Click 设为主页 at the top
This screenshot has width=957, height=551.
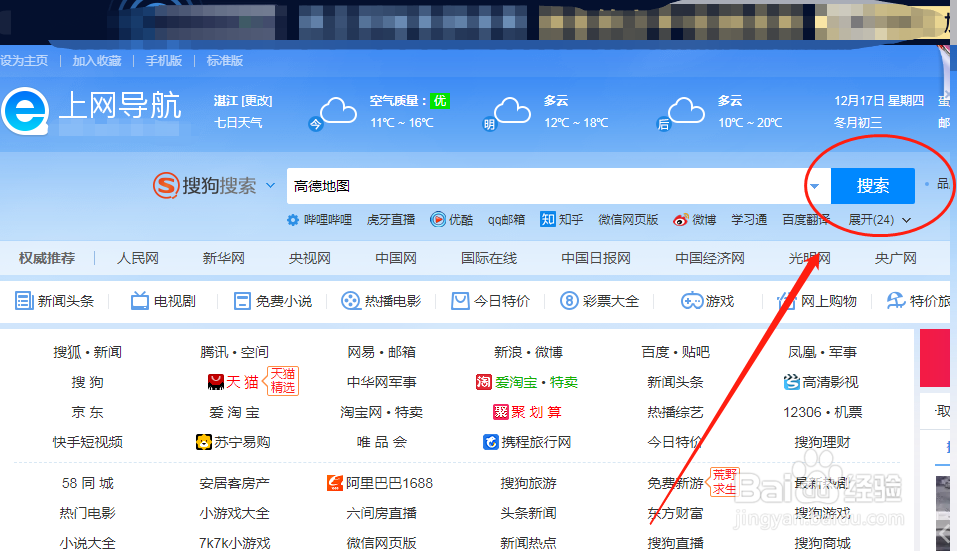pyautogui.click(x=24, y=60)
